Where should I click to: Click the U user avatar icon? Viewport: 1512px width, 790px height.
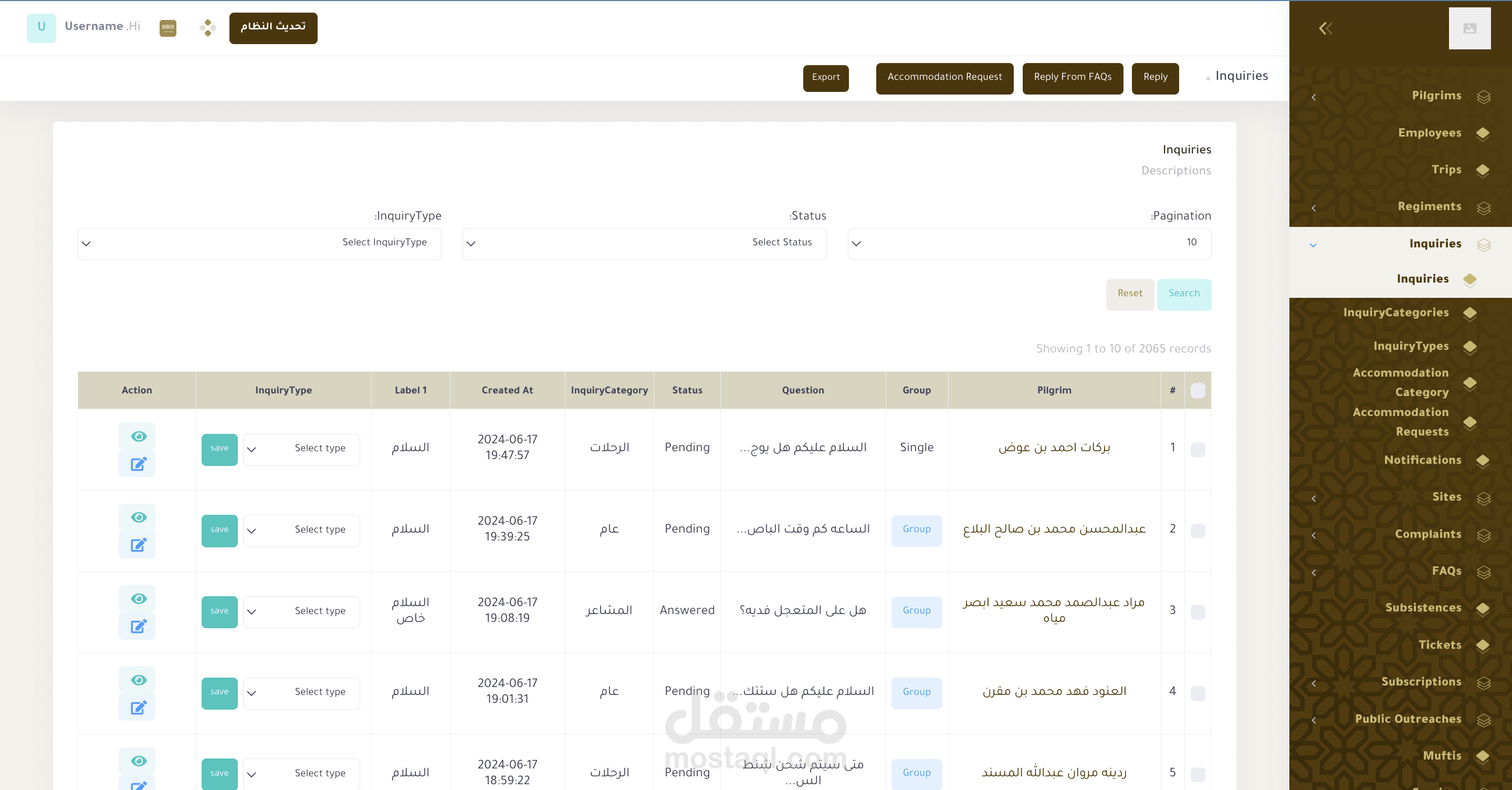point(41,27)
